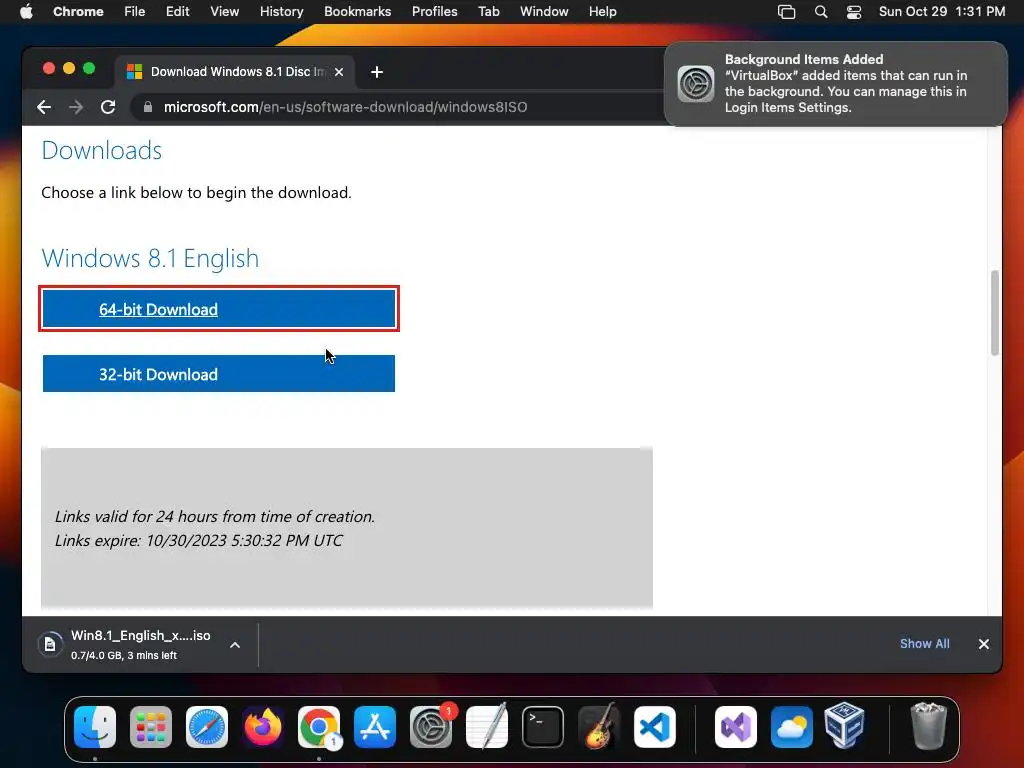This screenshot has height=768, width=1024.
Task: Expand the Win8.1 ISO download options chevron
Action: tap(235, 645)
